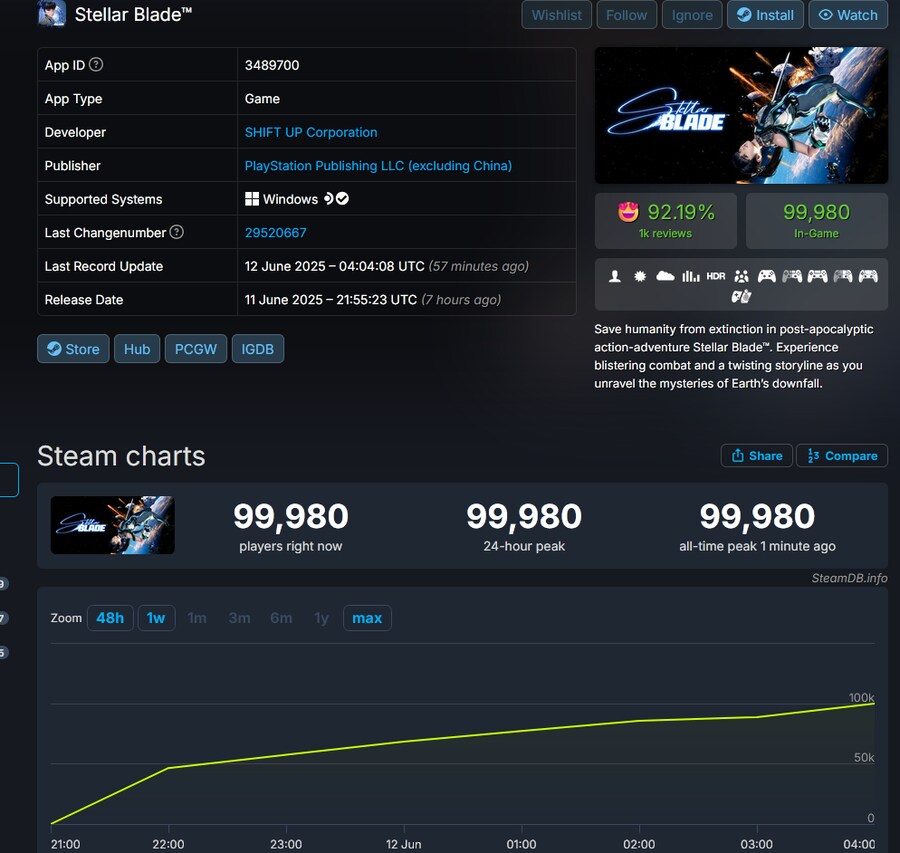900x853 pixels.
Task: Set chart zoom to 1w
Action: point(156,618)
